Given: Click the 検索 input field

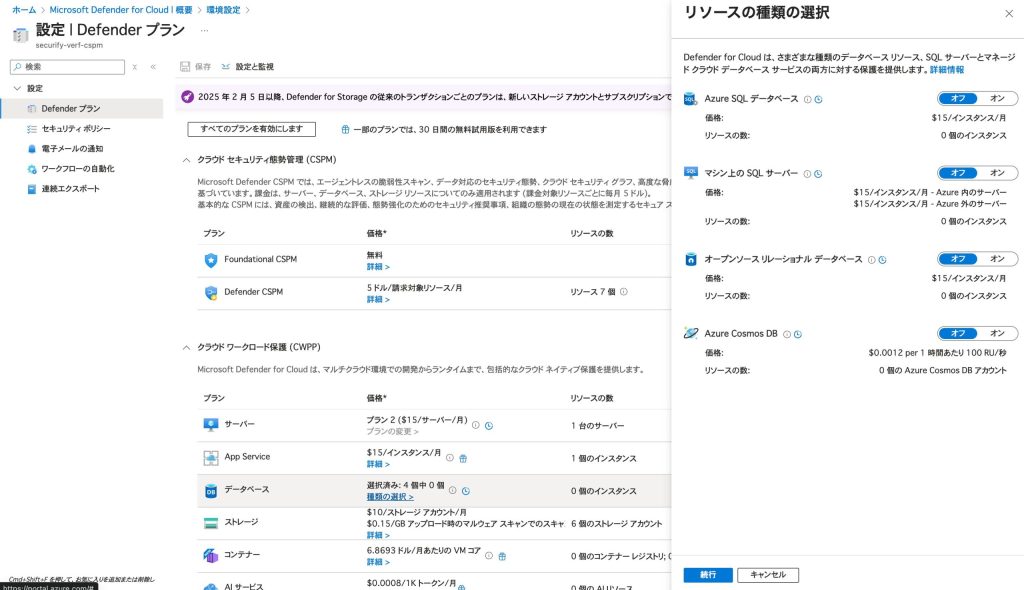Looking at the screenshot, I should pyautogui.click(x=70, y=67).
